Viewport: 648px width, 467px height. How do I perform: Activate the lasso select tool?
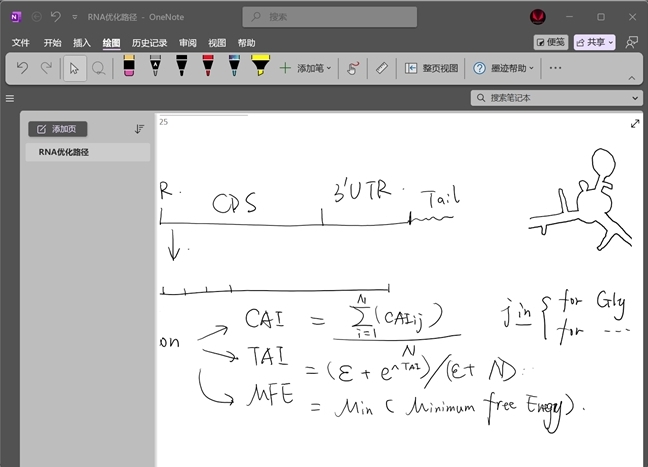click(x=98, y=68)
